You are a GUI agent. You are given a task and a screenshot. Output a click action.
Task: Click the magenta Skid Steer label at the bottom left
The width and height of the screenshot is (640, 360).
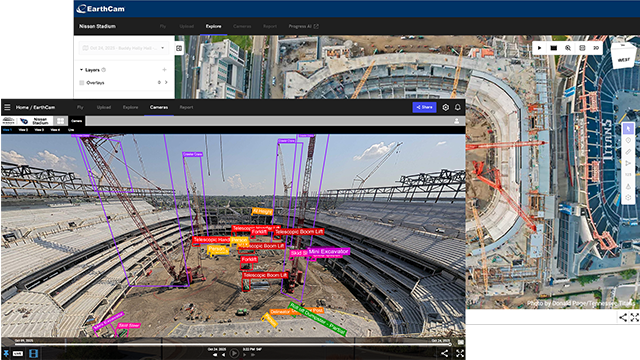click(x=129, y=325)
